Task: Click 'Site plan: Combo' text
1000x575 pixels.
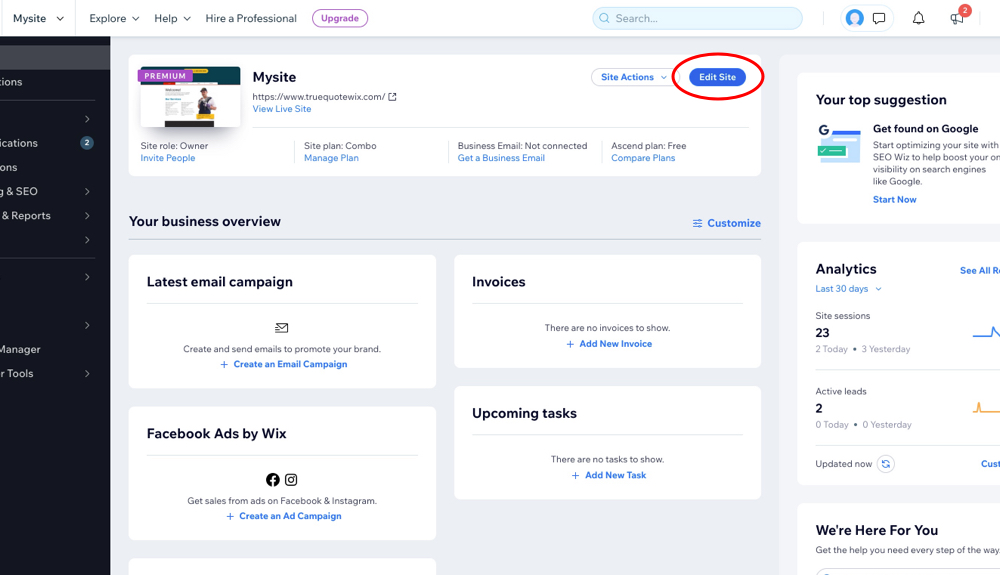Action: 340,146
